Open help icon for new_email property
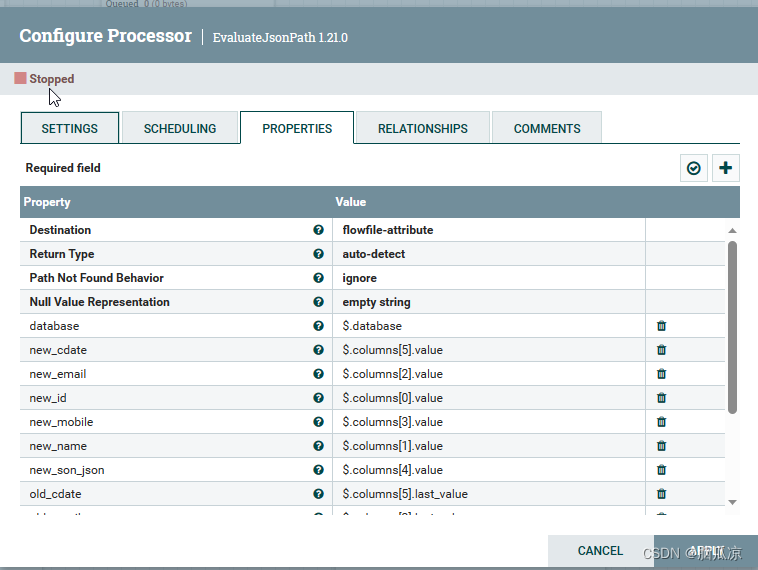Screen dimensions: 758x570 (x=318, y=374)
